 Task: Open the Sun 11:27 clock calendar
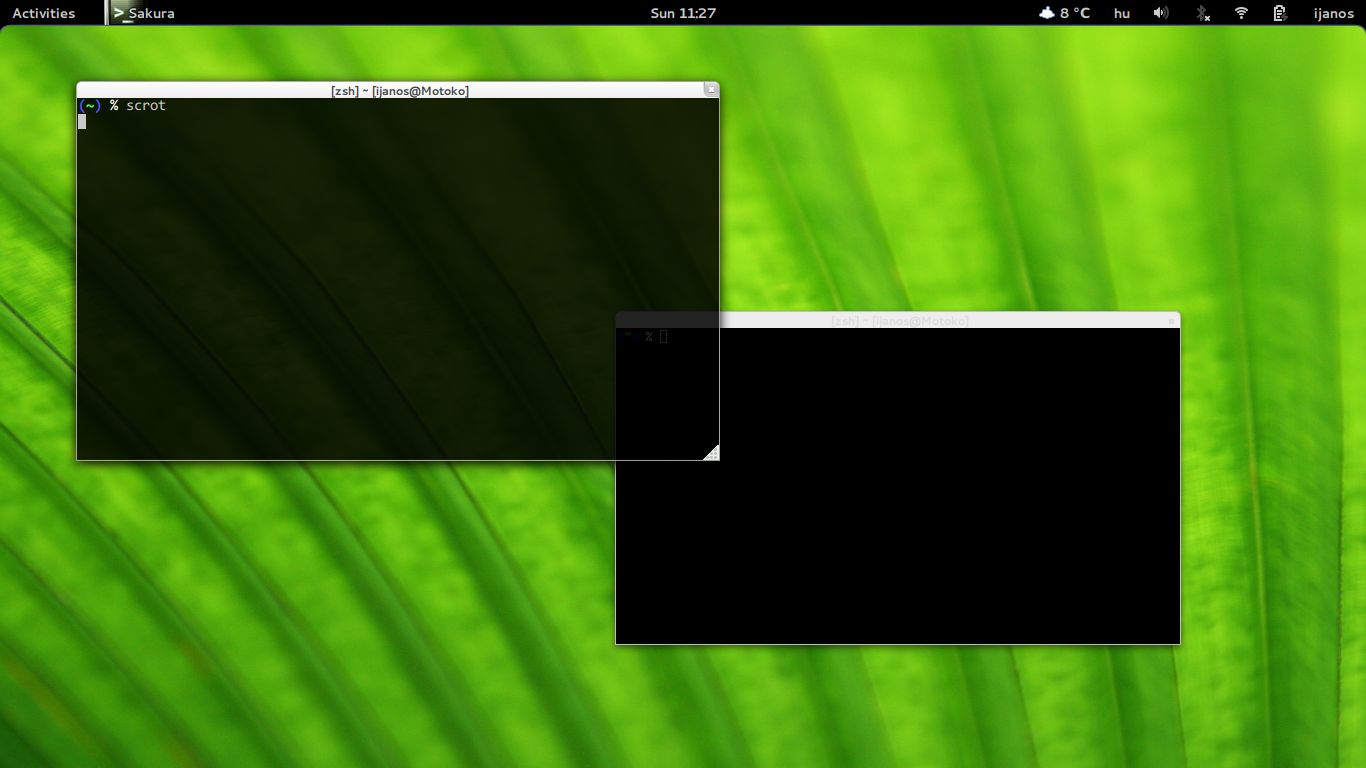click(683, 13)
